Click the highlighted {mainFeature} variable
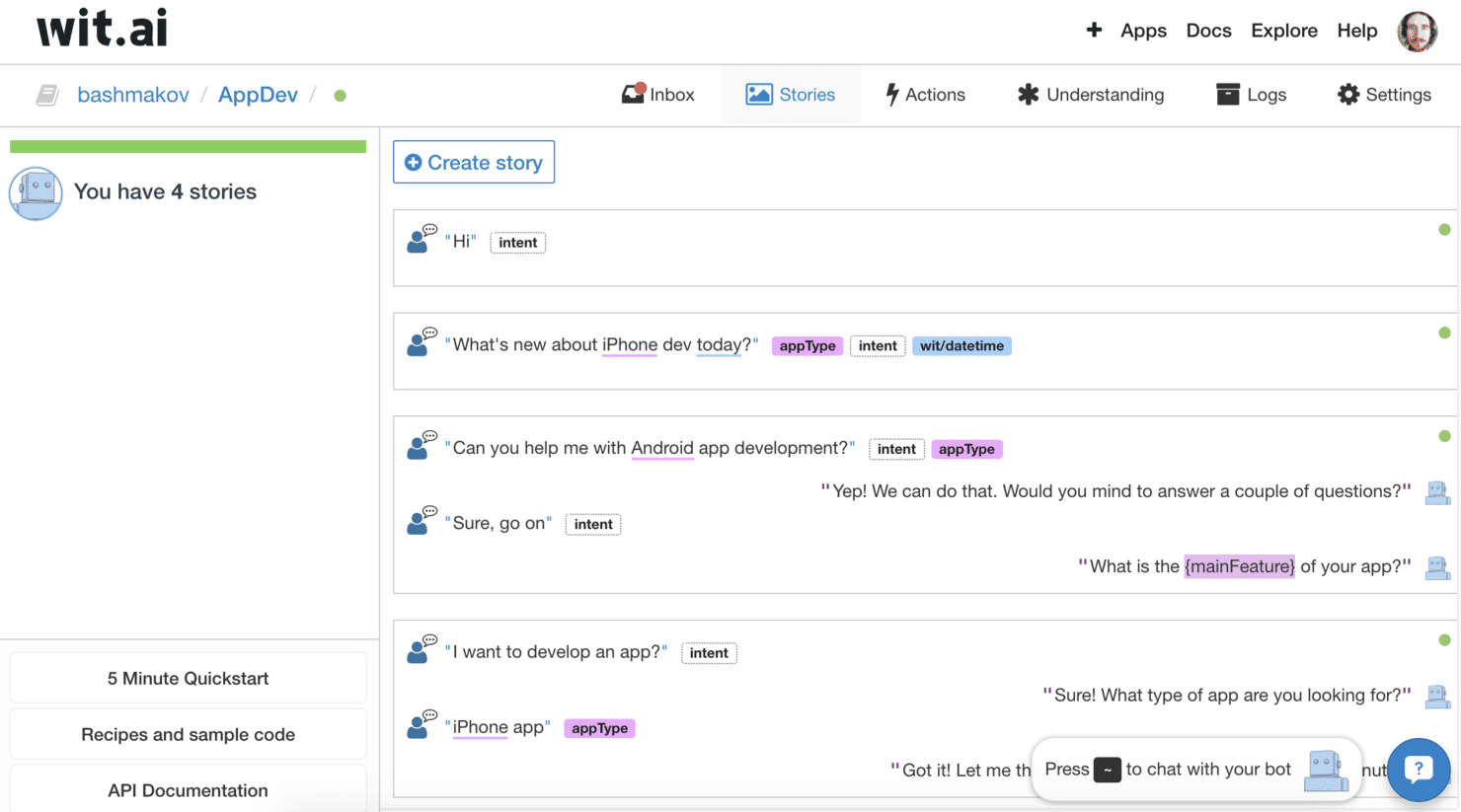Screen dimensions: 1461x812 [x=1240, y=566]
